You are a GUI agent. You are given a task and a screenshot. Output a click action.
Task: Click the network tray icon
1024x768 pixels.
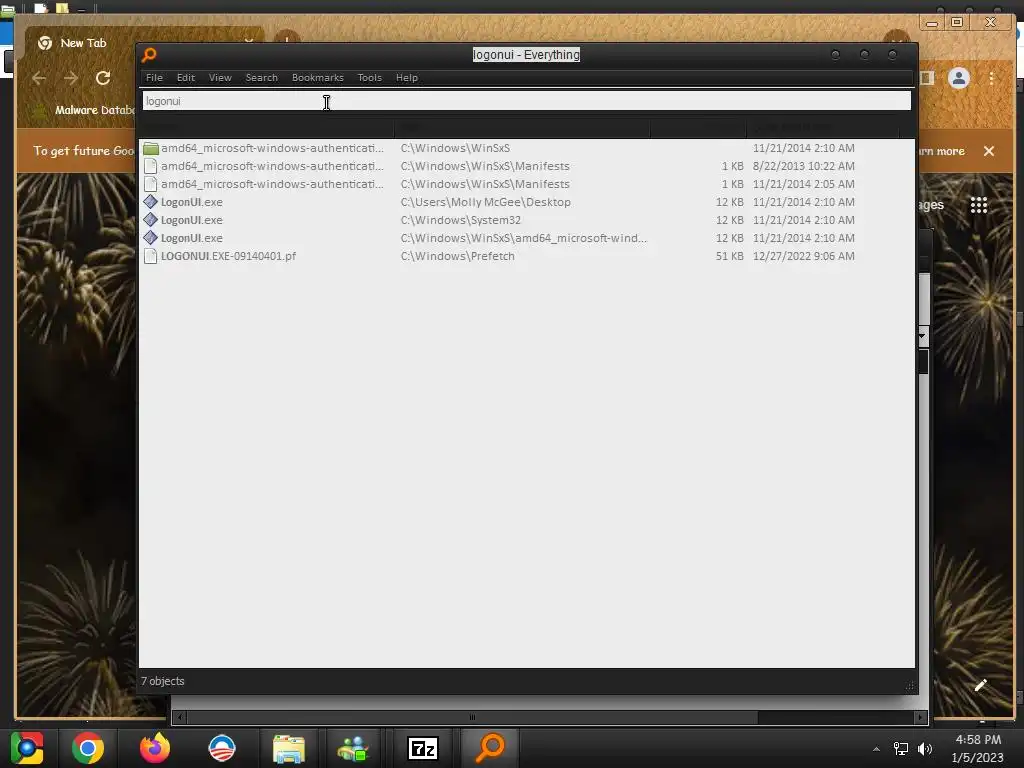tap(901, 749)
